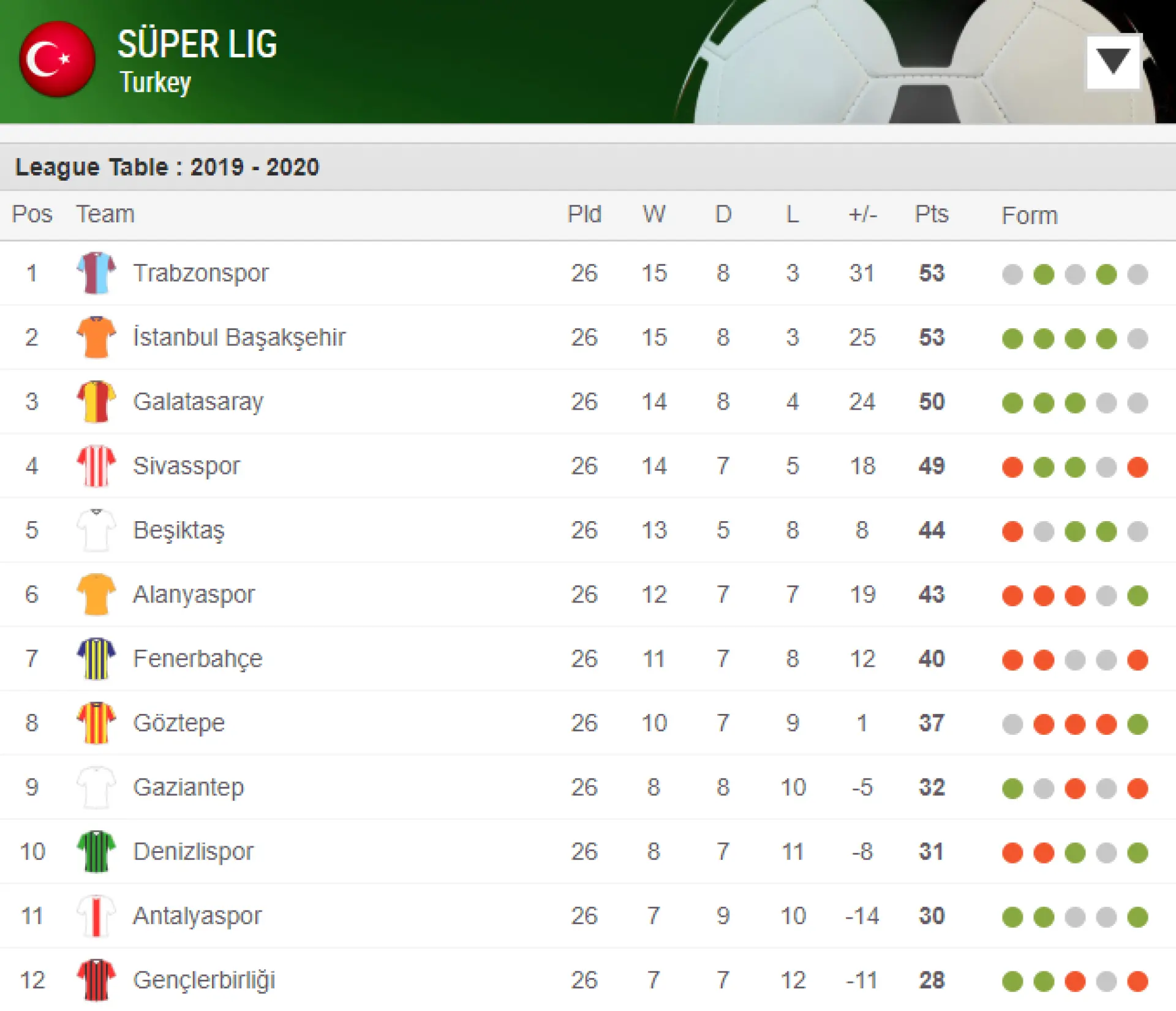This screenshot has width=1176, height=1011.
Task: Click the Turkey flag icon
Action: [57, 59]
